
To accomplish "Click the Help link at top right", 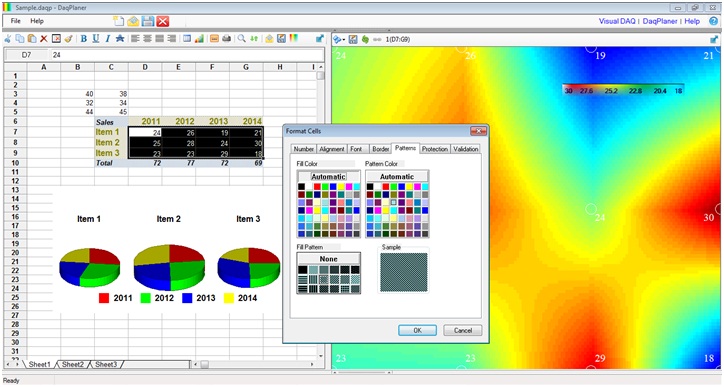I will click(692, 21).
